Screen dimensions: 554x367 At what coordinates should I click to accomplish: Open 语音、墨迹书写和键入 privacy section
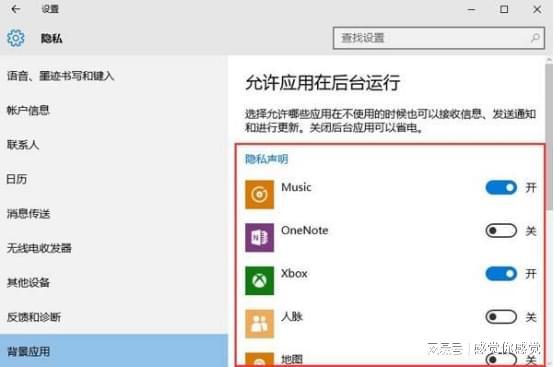pos(60,76)
